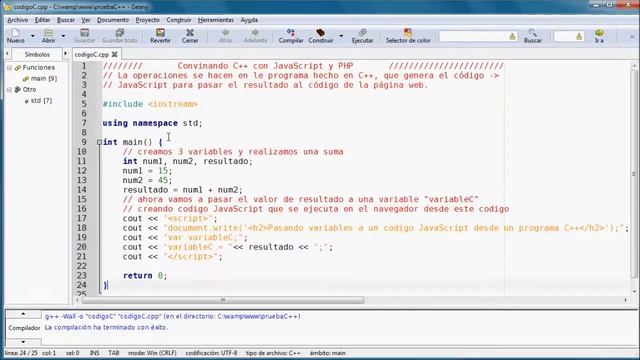Click the editor horizontal scrollbar thumb
Viewport: 640px width, 360px height.
[x=223, y=300]
